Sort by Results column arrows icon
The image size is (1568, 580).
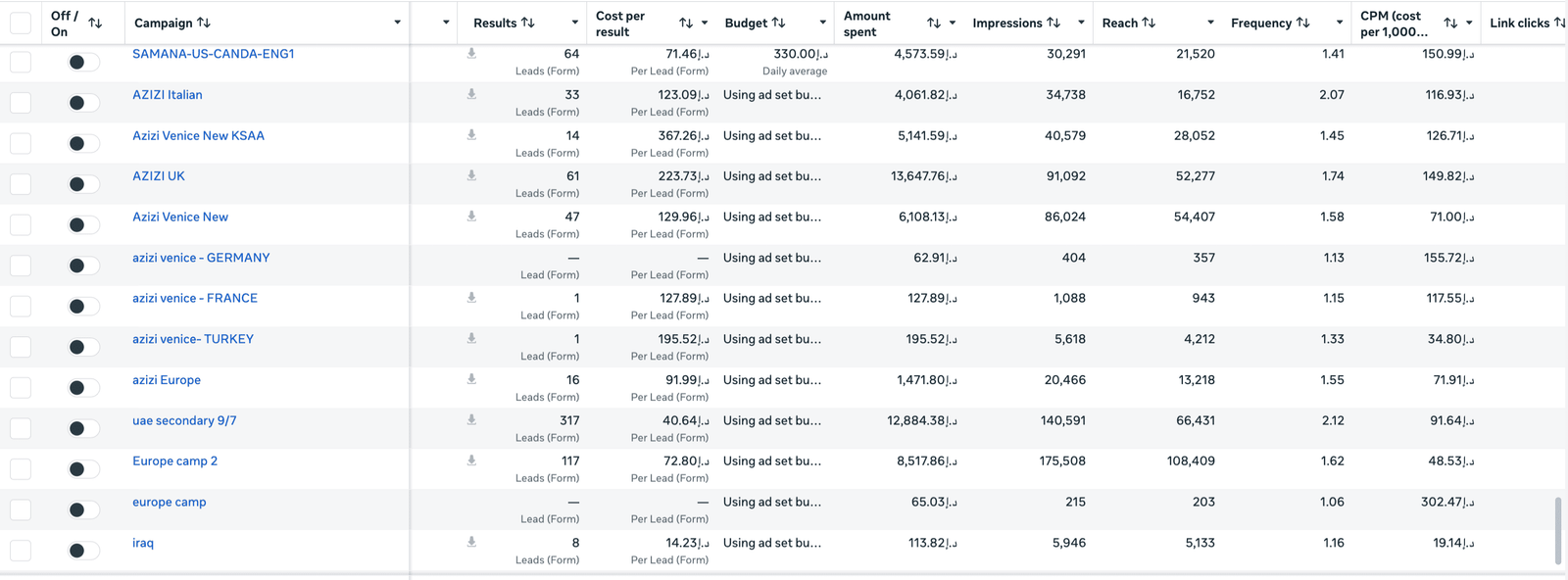click(x=528, y=23)
